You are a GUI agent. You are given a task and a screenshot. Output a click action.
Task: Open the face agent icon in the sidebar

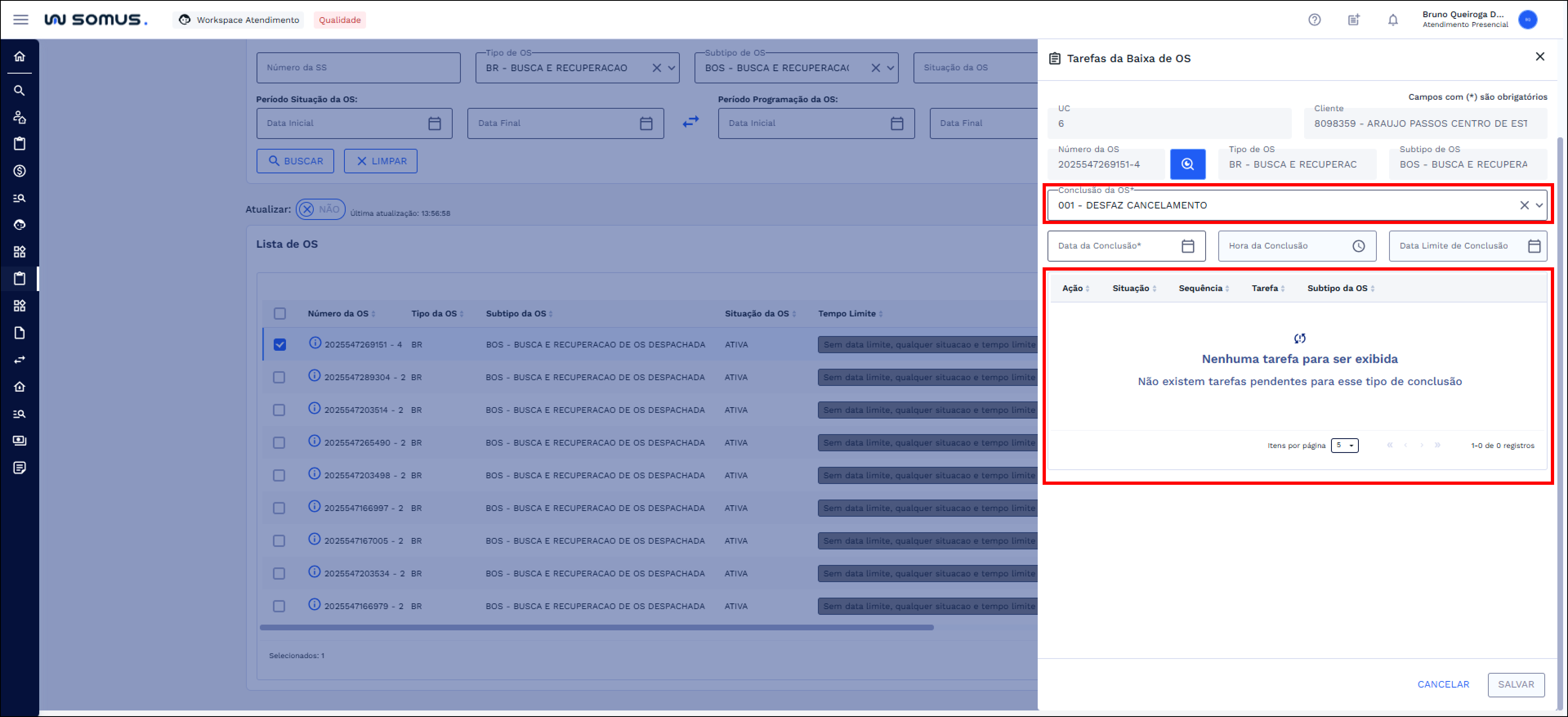coord(20,225)
